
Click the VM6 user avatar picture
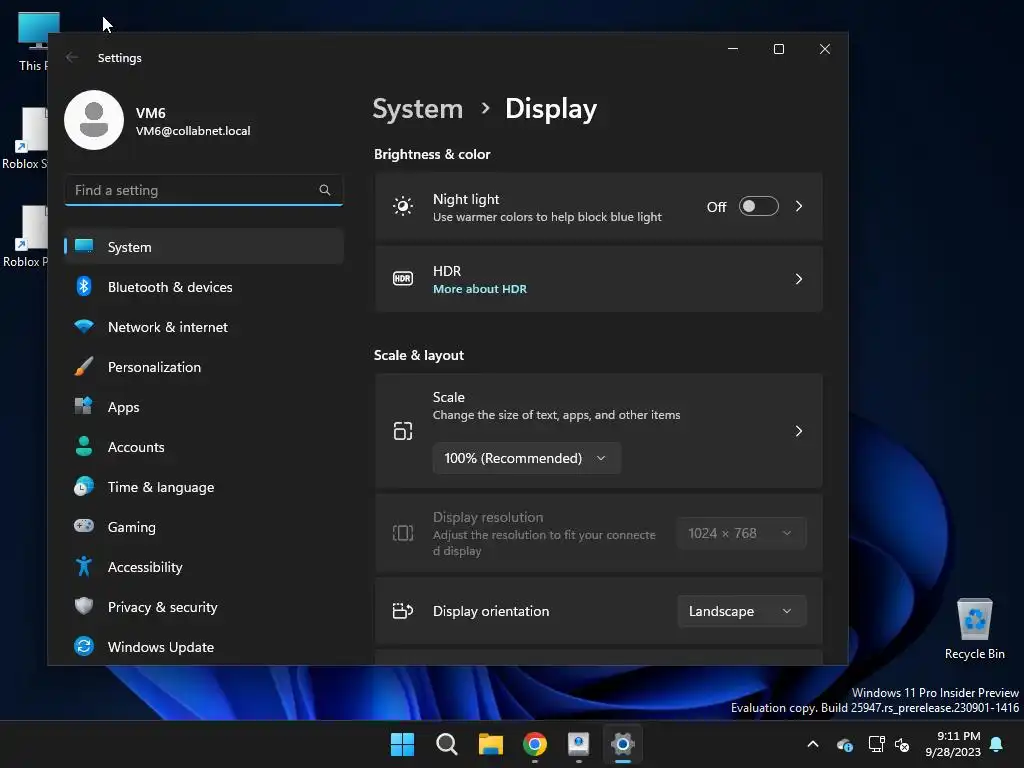[94, 120]
